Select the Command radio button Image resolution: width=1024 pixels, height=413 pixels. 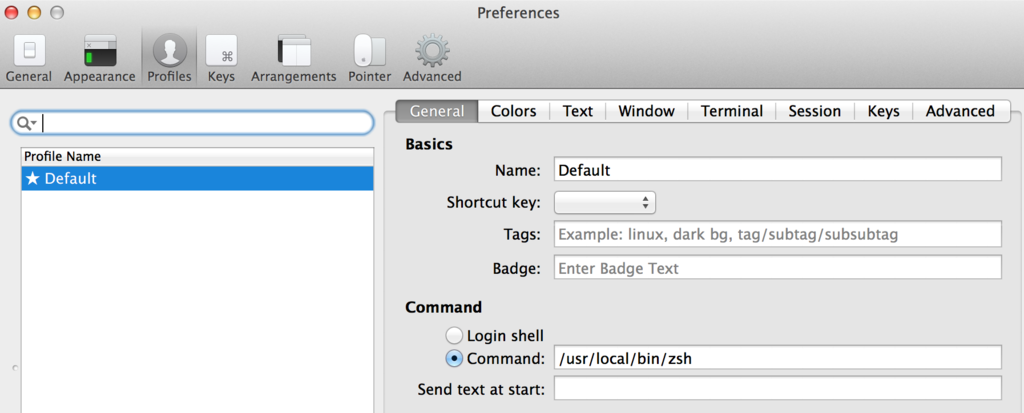454,358
